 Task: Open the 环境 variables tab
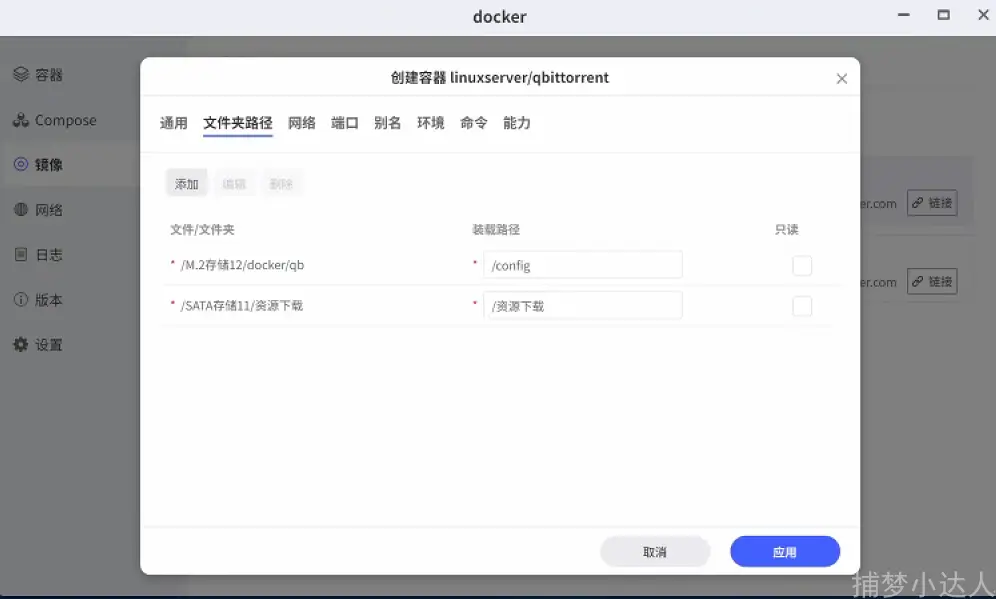pyautogui.click(x=430, y=123)
